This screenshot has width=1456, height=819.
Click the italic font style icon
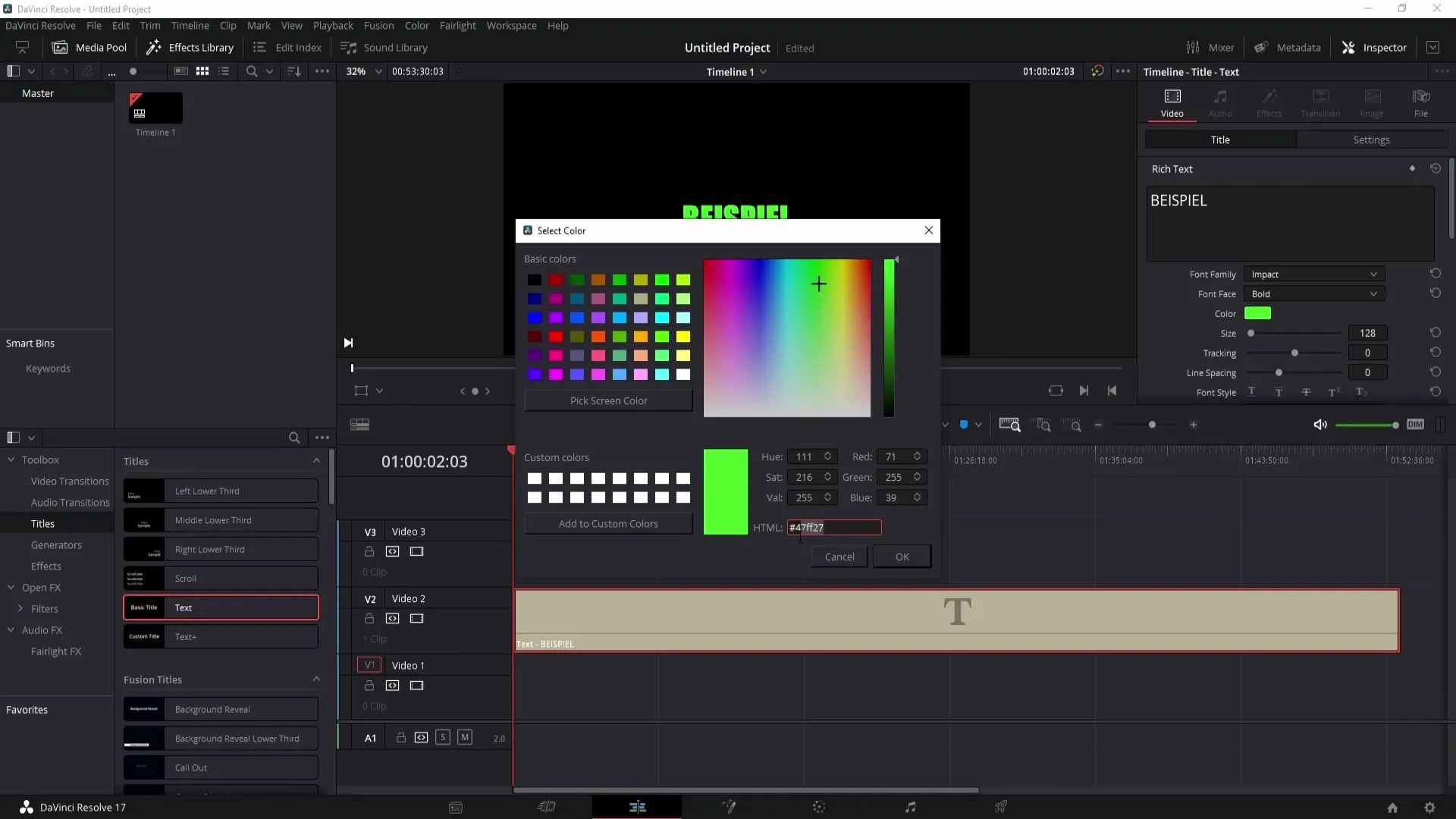(x=1279, y=392)
